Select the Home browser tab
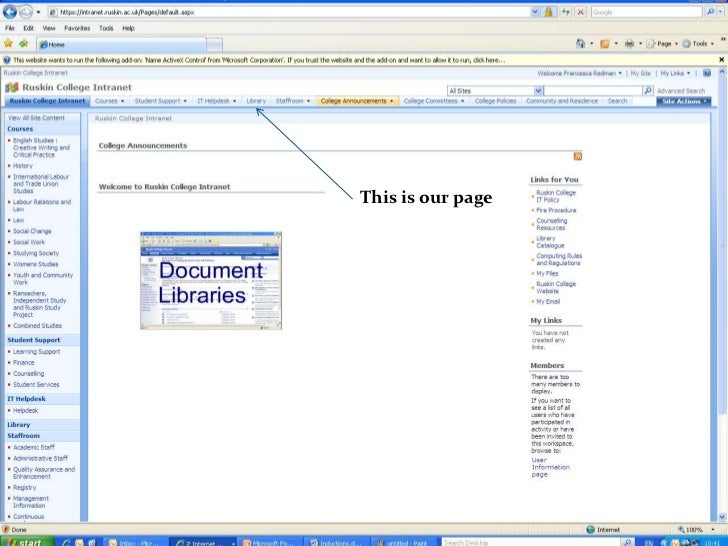Image resolution: width=728 pixels, height=546 pixels. [121, 45]
